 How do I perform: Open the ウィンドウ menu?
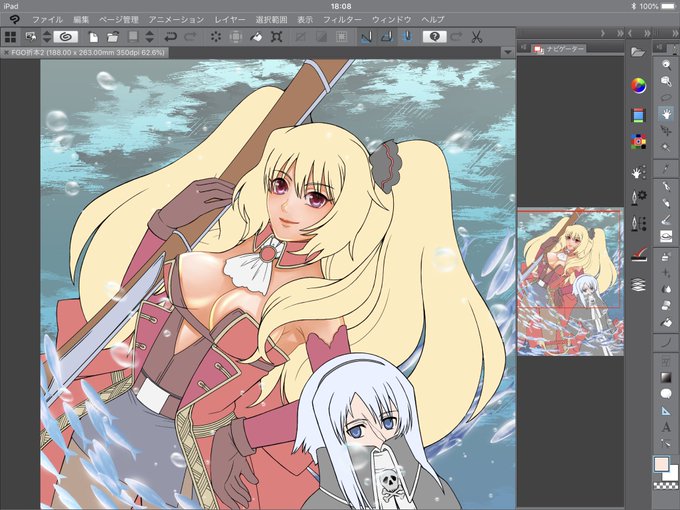[x=391, y=20]
